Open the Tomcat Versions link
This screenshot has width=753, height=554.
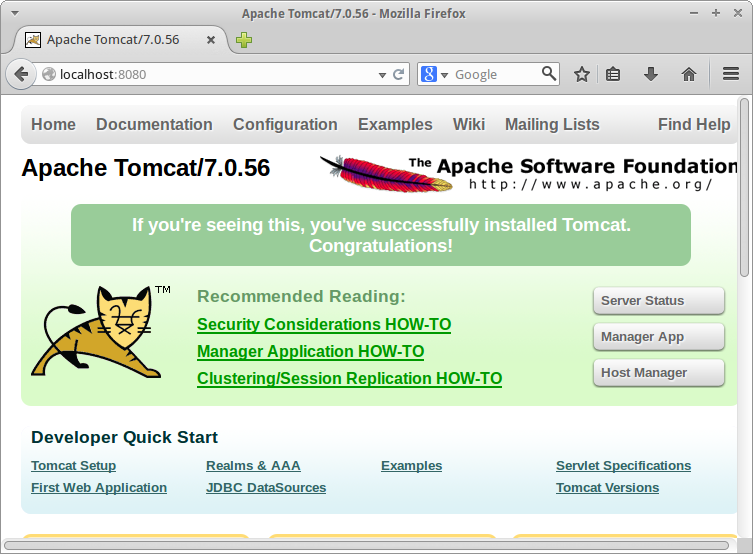607,488
